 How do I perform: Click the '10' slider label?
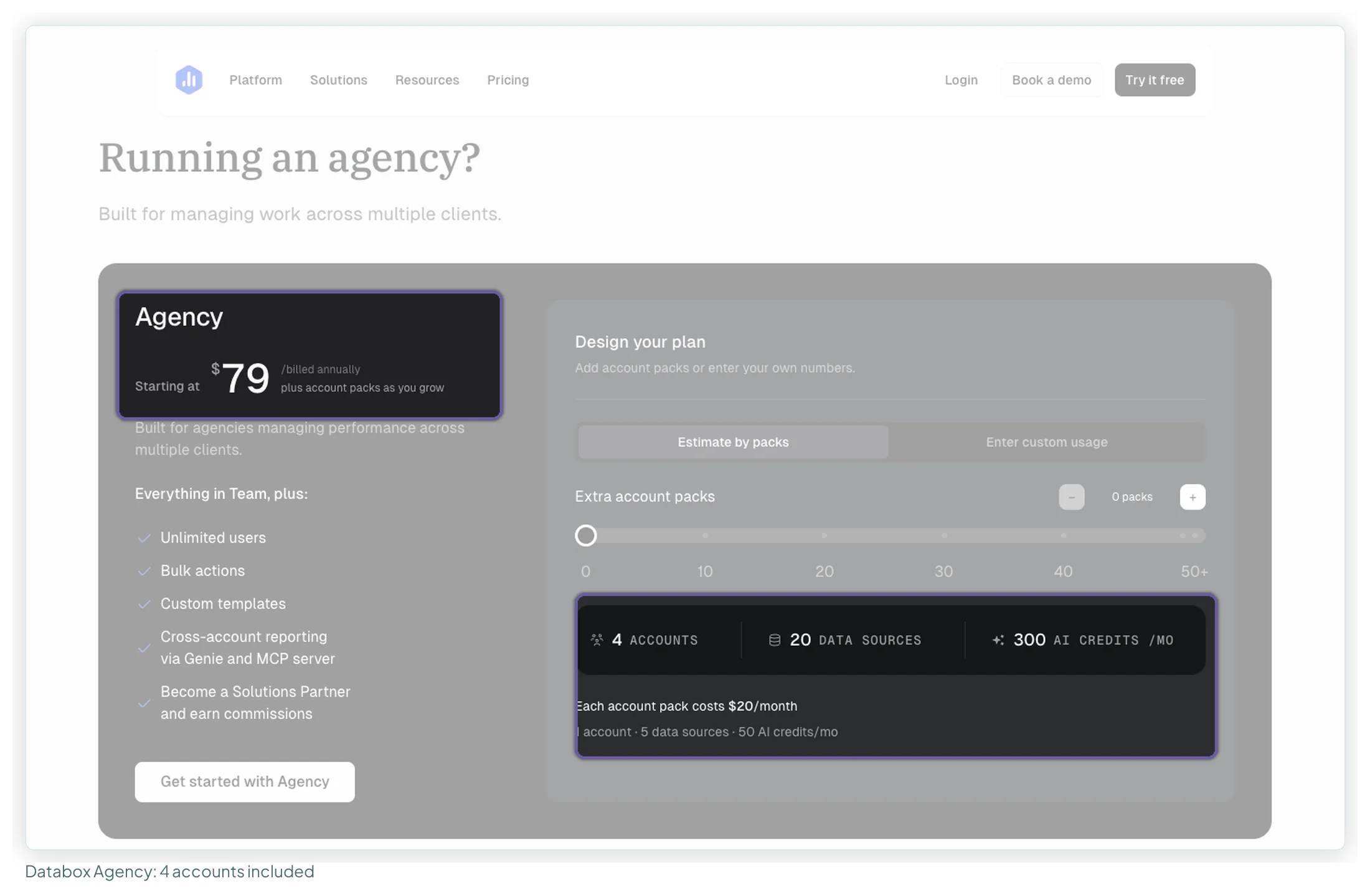click(704, 572)
